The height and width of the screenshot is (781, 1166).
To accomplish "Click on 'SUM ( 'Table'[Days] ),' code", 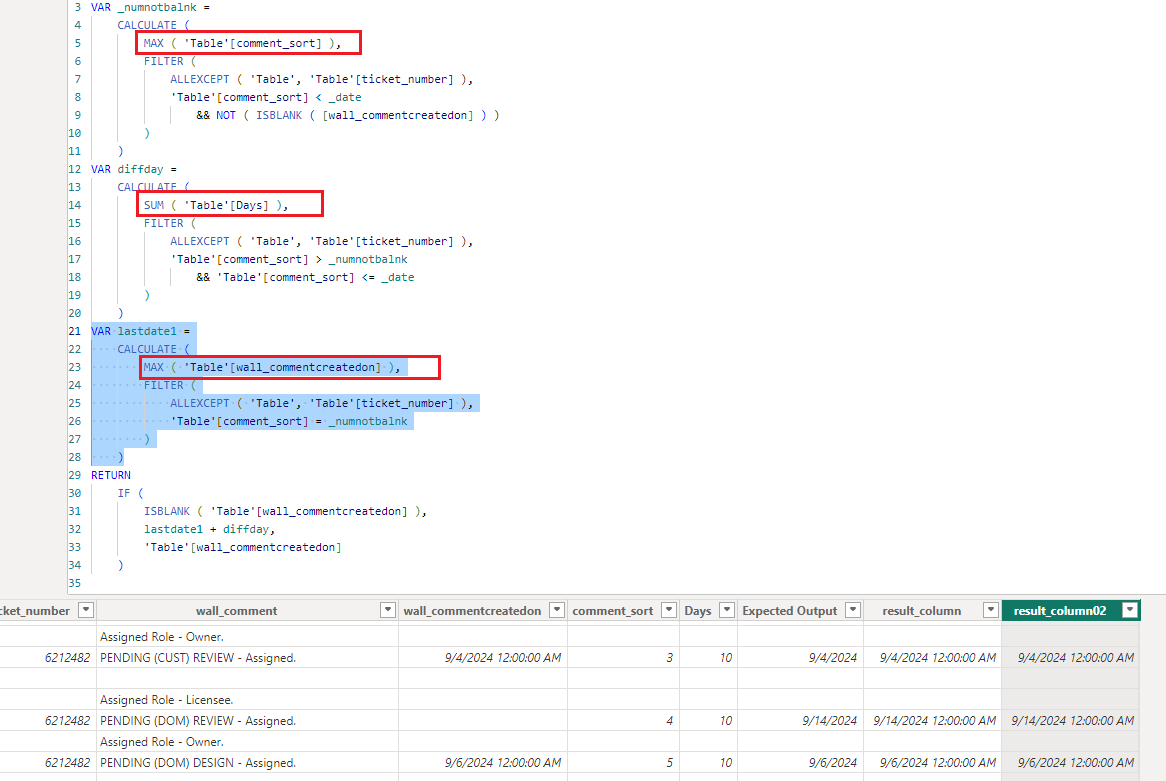I will (216, 205).
